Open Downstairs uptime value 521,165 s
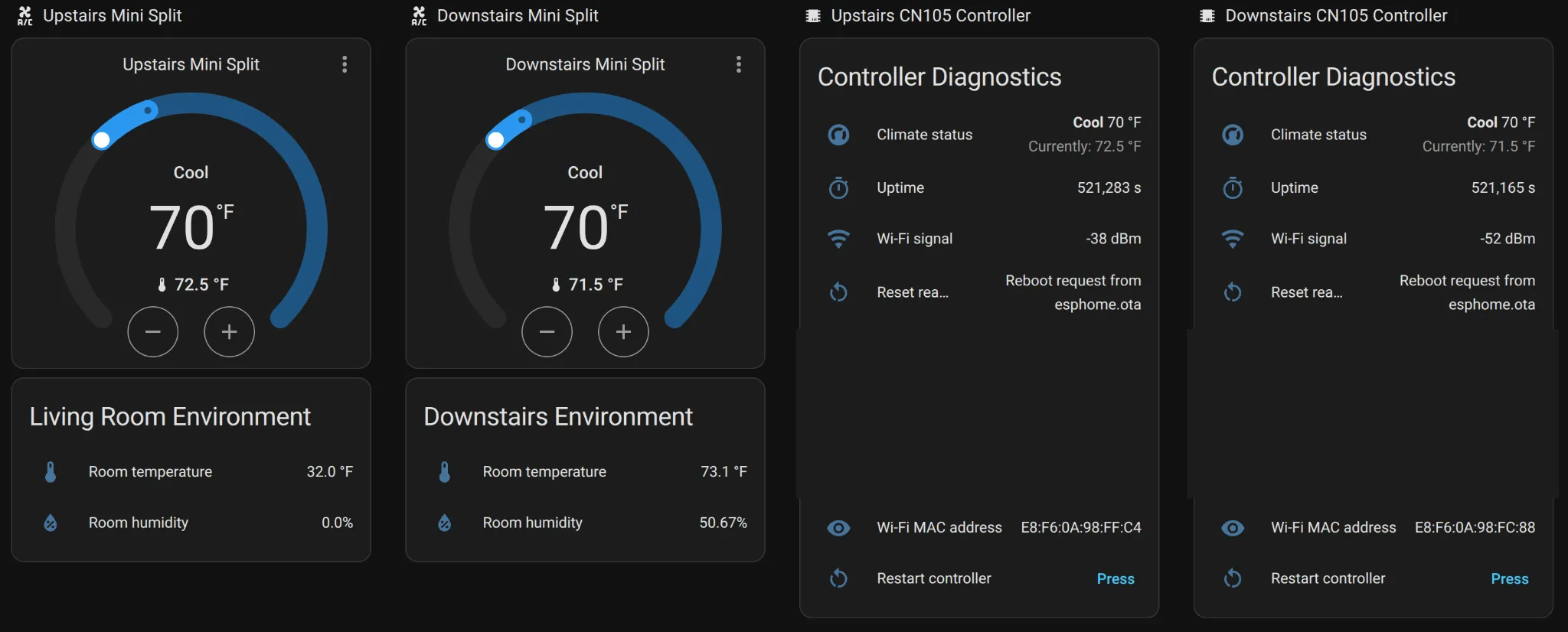 (1503, 187)
